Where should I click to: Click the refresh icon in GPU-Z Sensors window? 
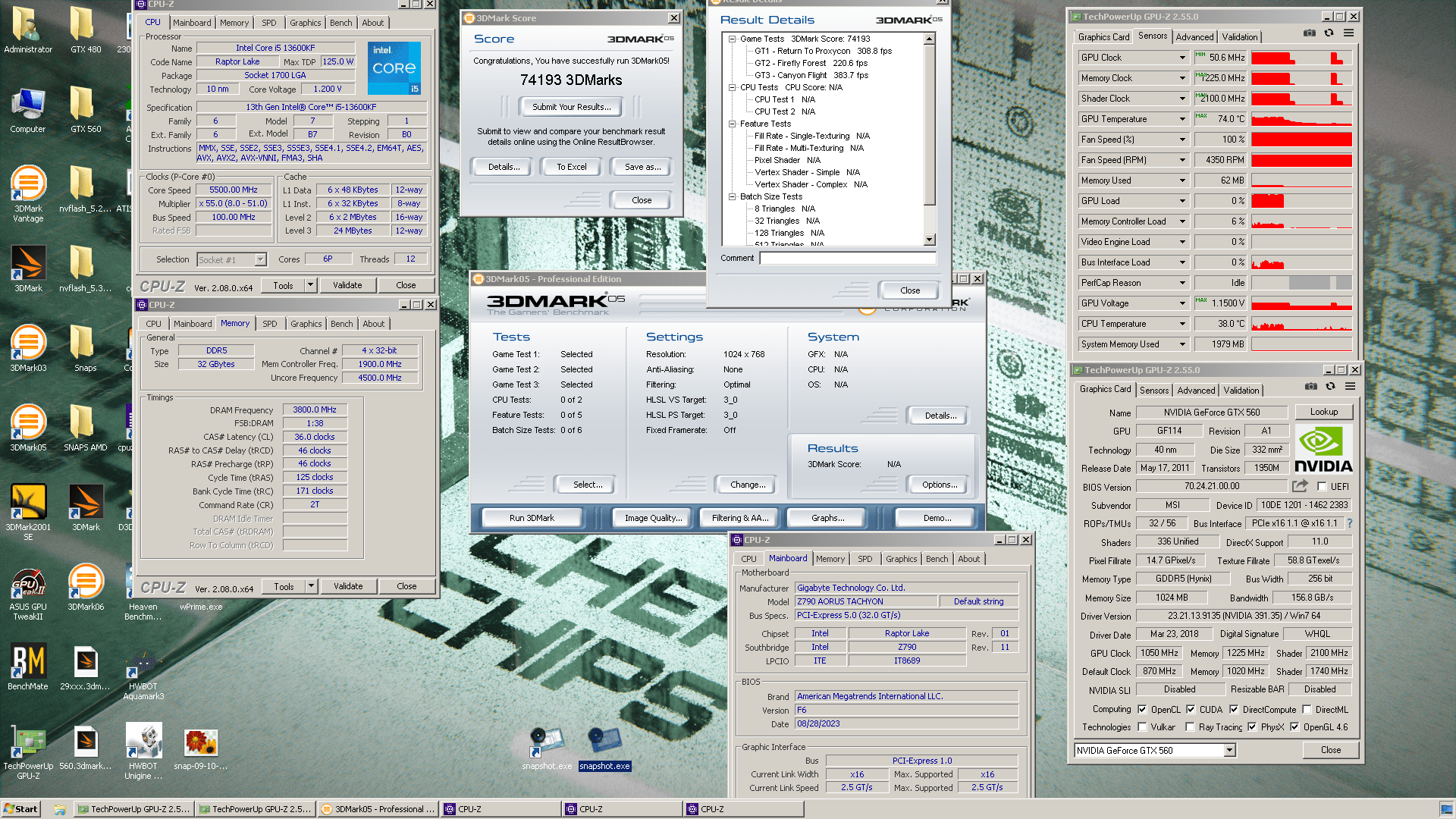click(x=1329, y=33)
